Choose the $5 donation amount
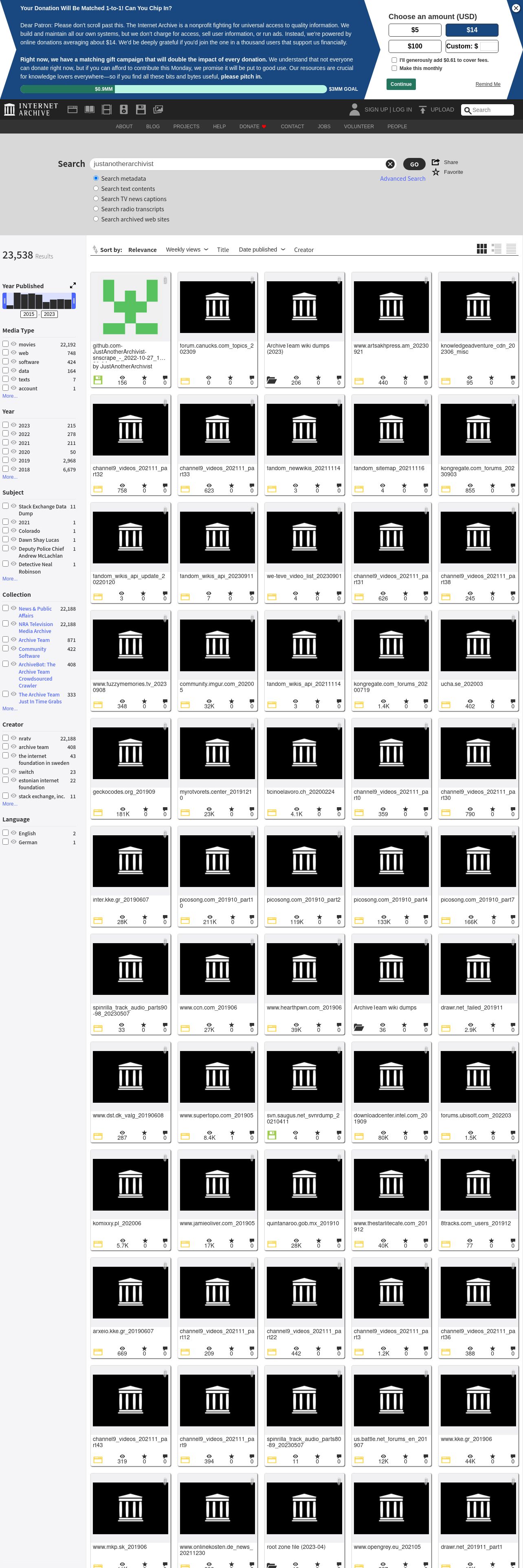This screenshot has height=1568, width=523. click(415, 30)
